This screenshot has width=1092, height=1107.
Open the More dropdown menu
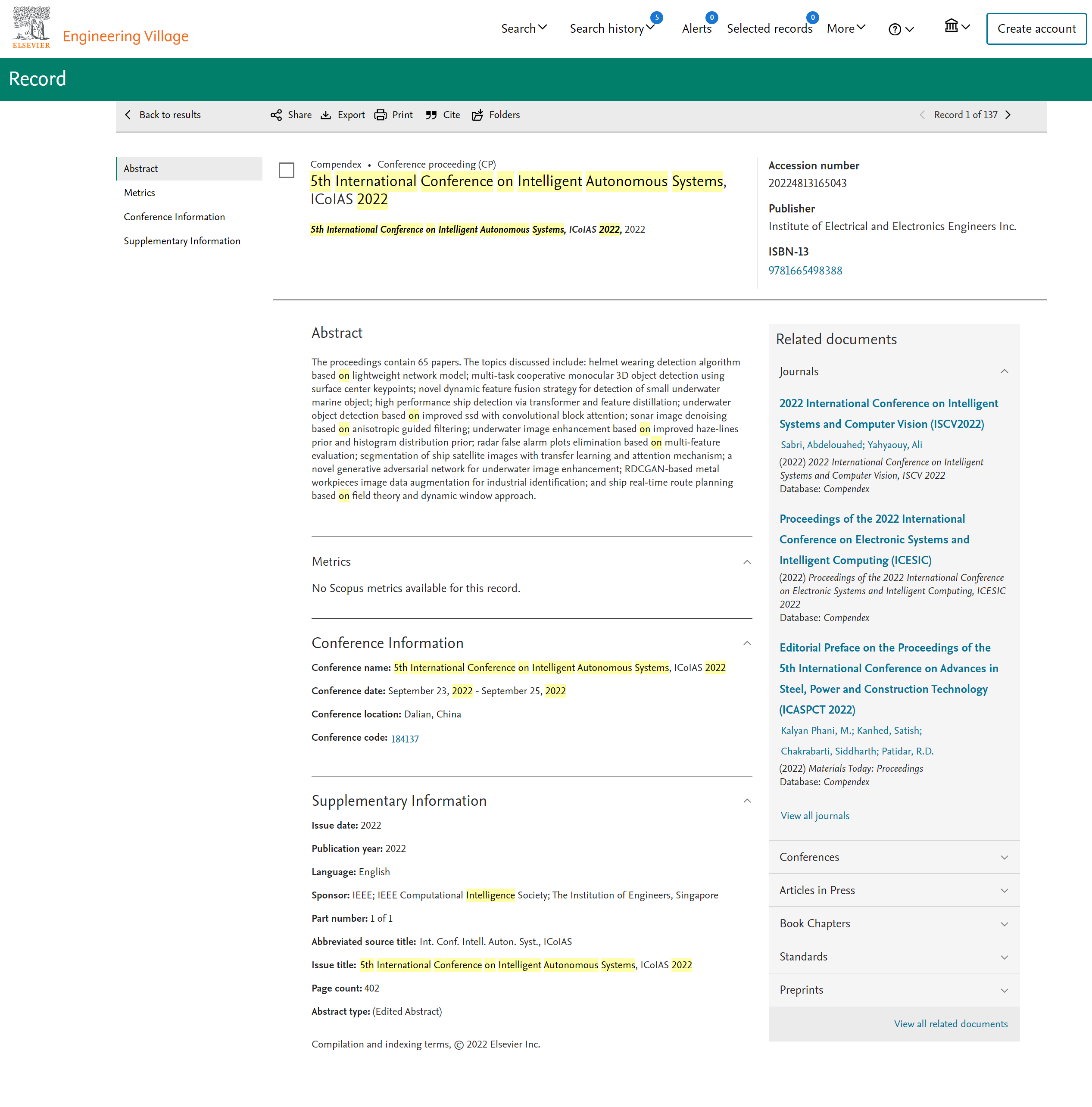846,28
